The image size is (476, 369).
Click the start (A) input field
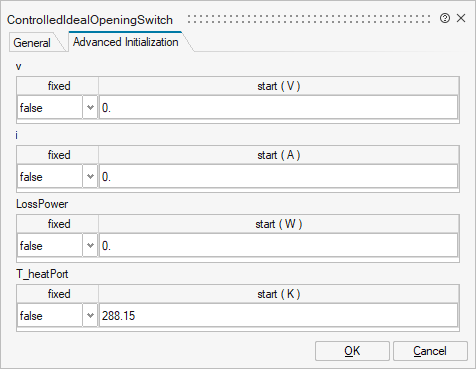(278, 177)
